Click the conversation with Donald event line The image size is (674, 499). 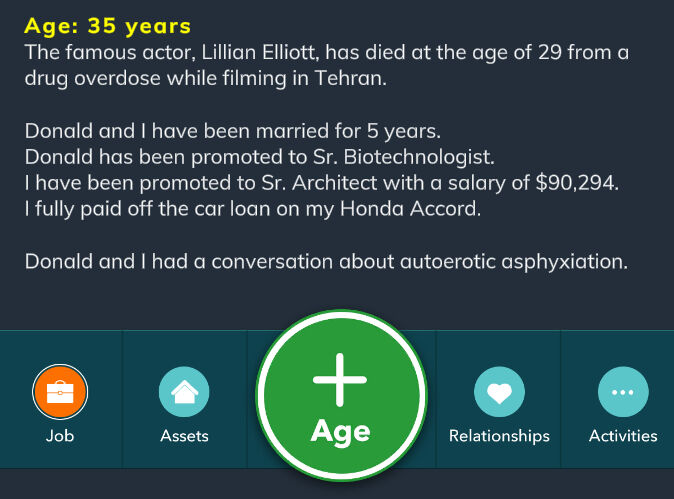(325, 262)
